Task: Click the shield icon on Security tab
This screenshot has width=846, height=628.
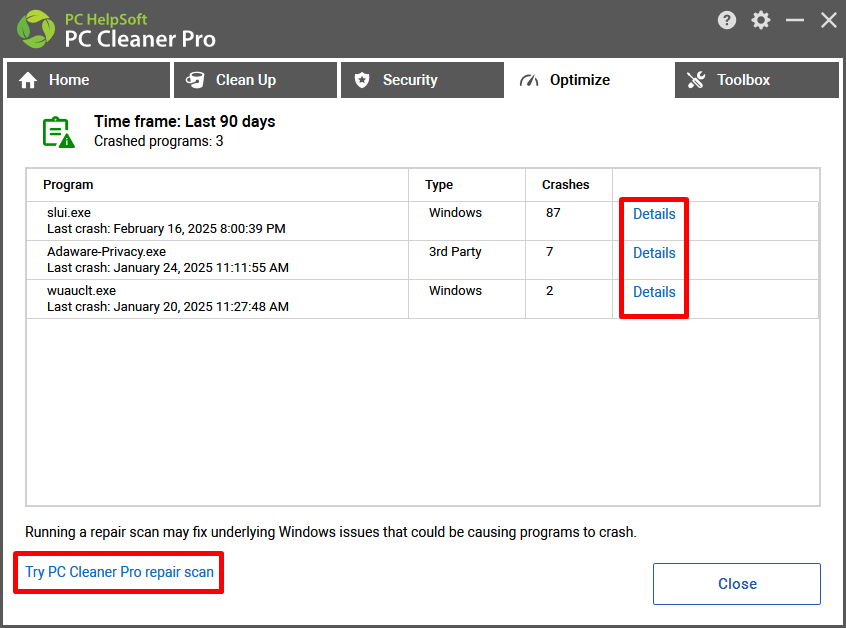Action: pyautogui.click(x=362, y=80)
